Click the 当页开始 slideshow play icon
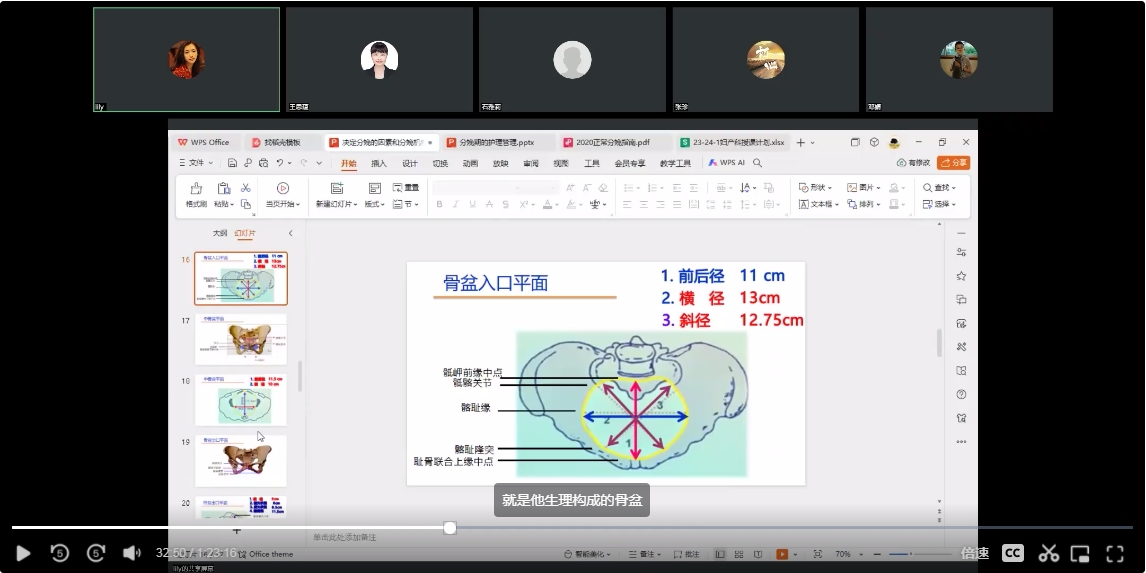This screenshot has height=573, width=1146. (283, 188)
